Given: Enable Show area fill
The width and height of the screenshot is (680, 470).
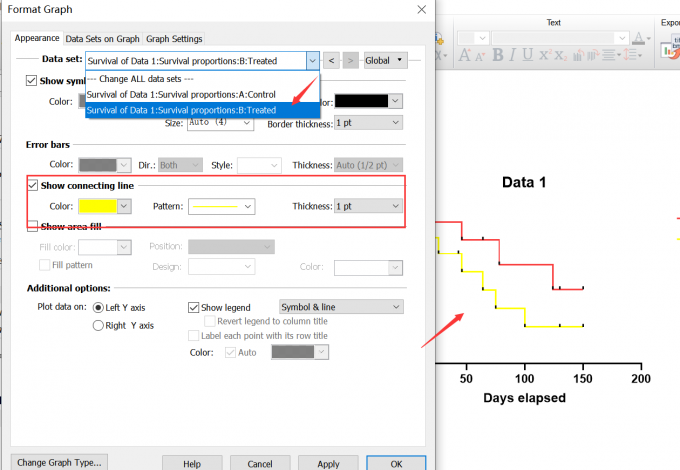Looking at the screenshot, I should click(33, 226).
